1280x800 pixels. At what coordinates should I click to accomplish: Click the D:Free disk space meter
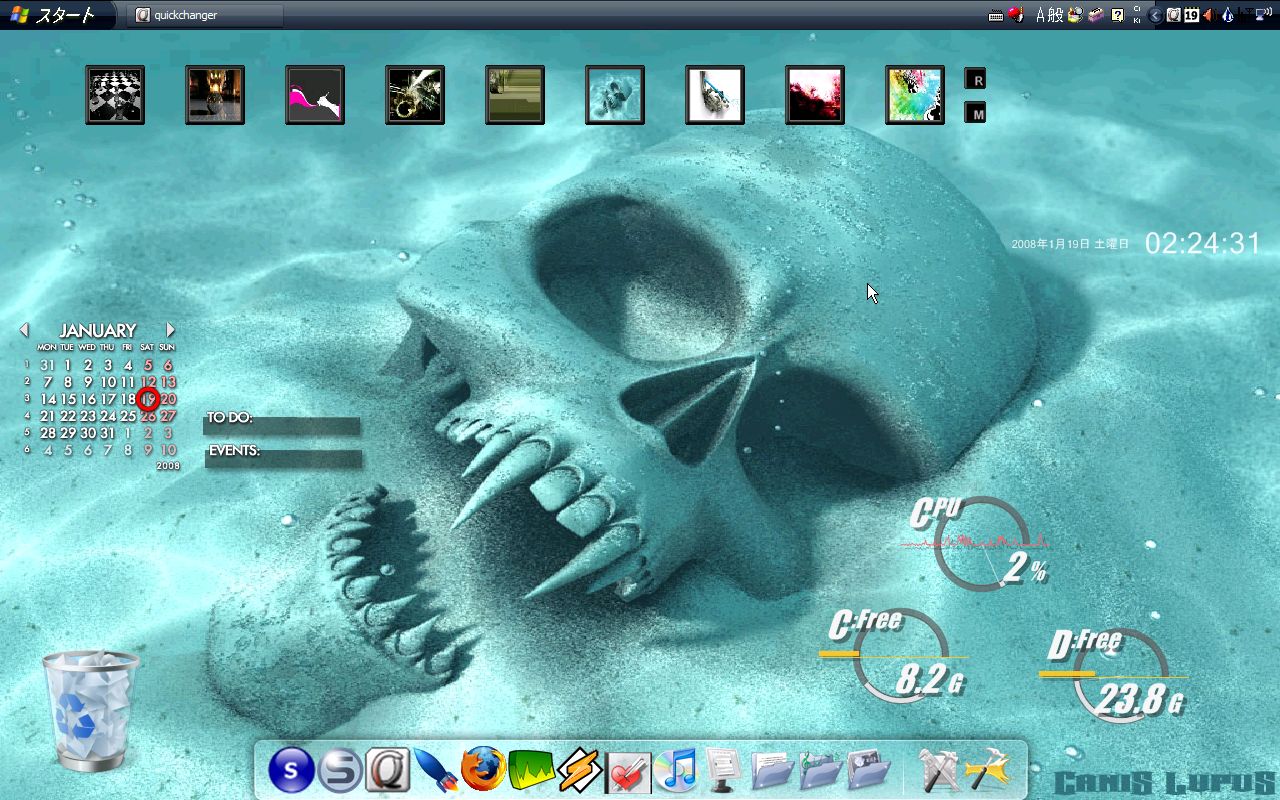(1114, 674)
